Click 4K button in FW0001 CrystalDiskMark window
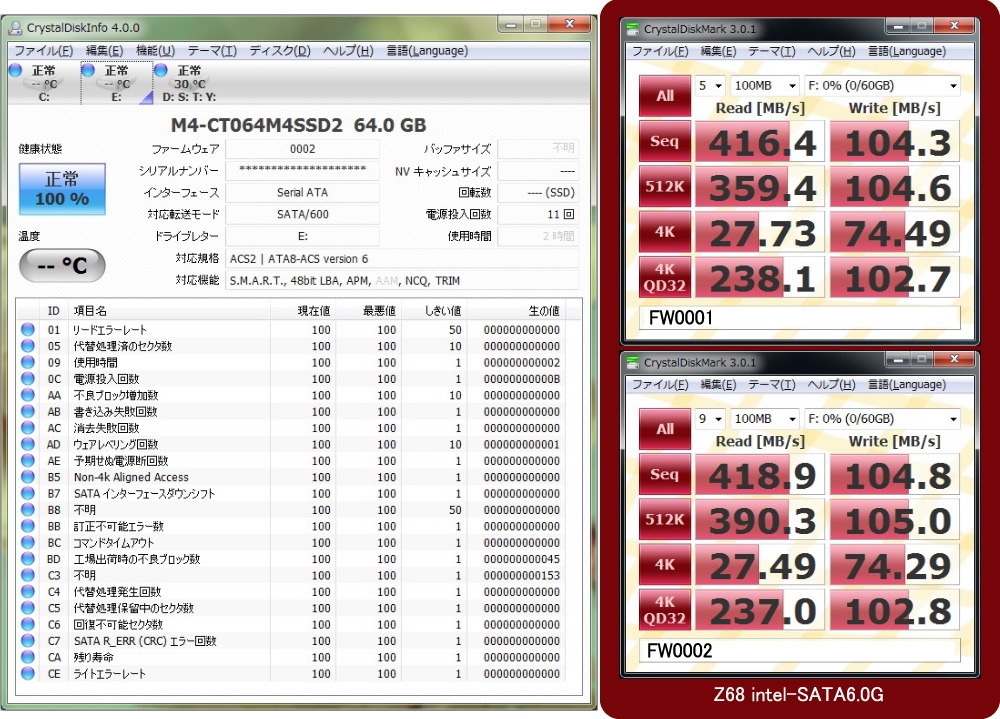The height and width of the screenshot is (719, 1000). pos(665,232)
